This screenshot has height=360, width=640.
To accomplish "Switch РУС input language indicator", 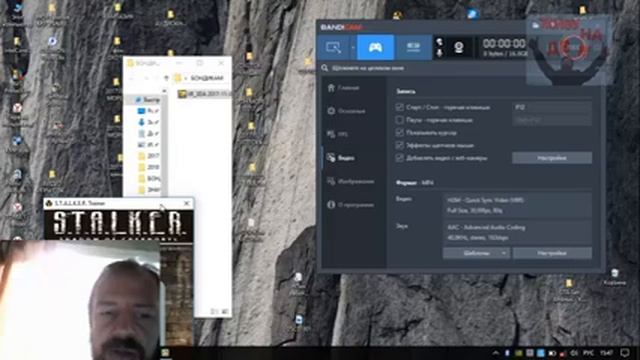I will (x=588, y=353).
